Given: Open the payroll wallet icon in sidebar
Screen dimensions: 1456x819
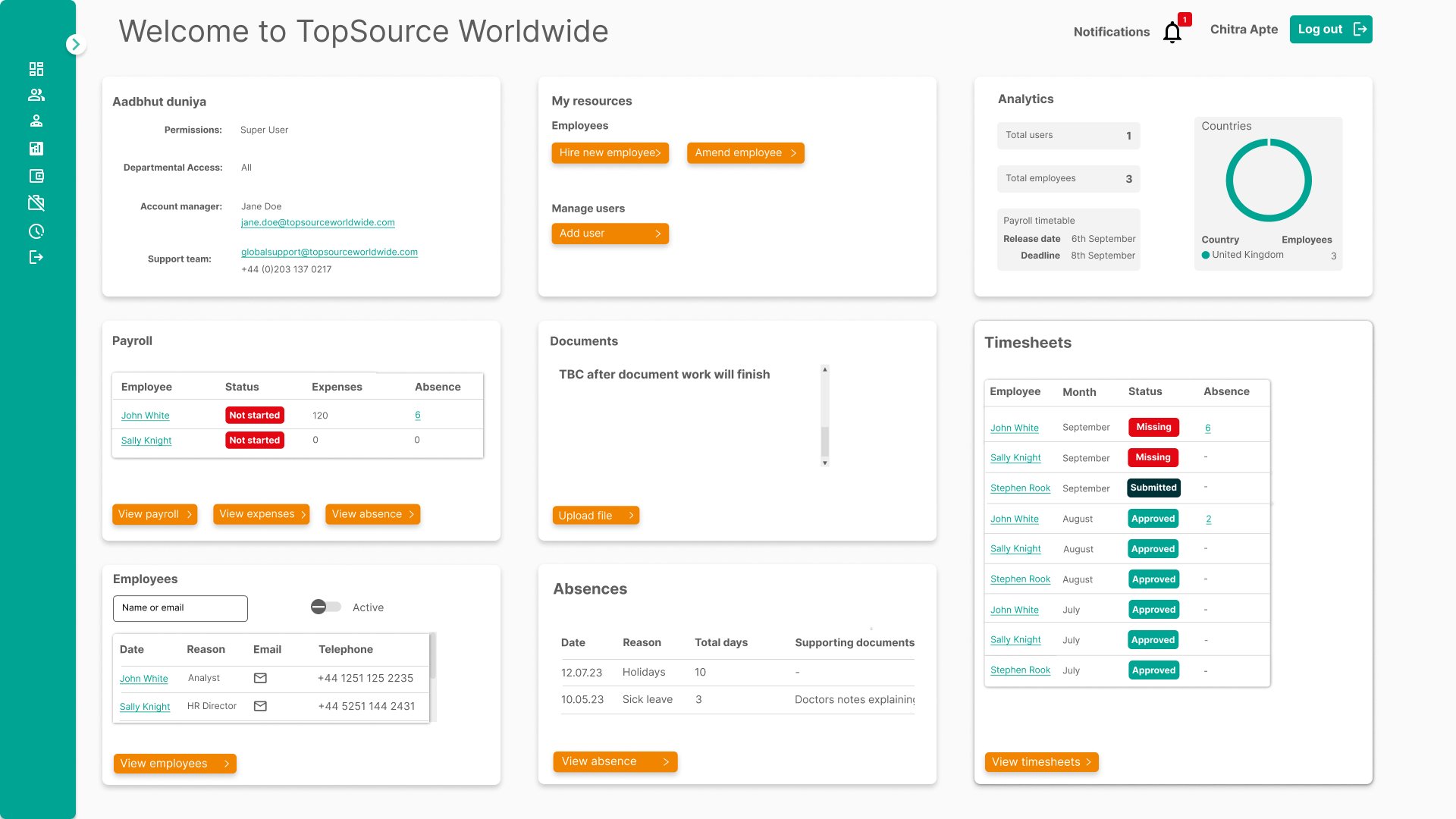Looking at the screenshot, I should click(36, 176).
